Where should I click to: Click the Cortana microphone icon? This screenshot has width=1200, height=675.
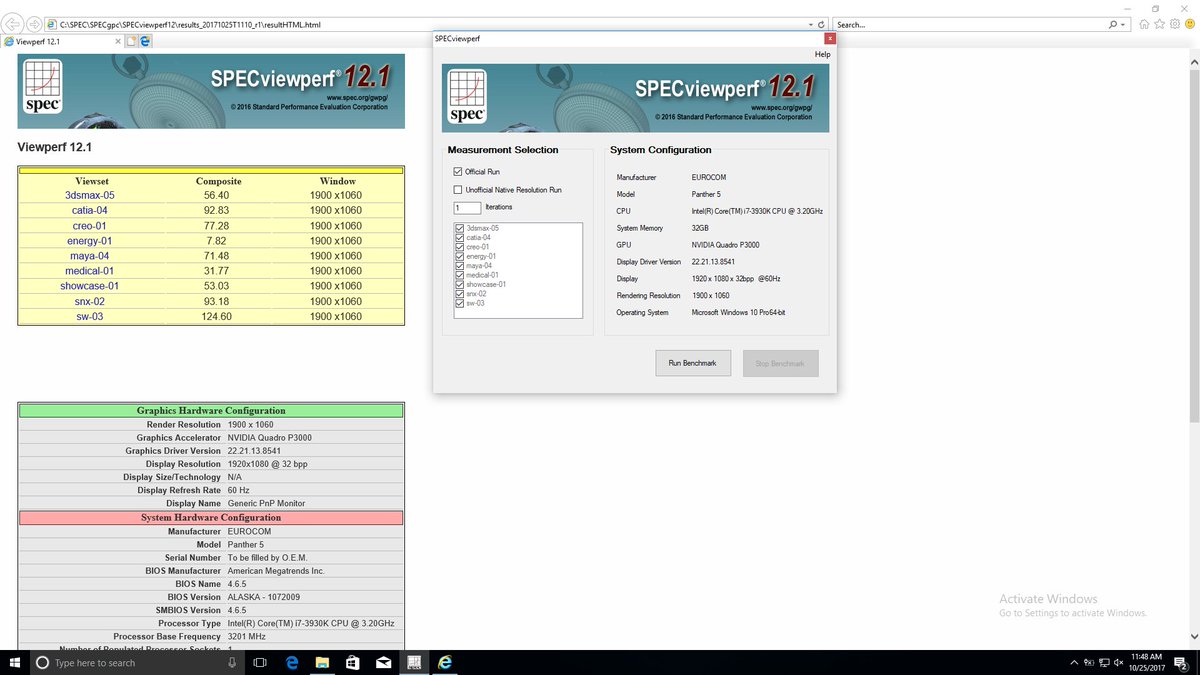232,662
